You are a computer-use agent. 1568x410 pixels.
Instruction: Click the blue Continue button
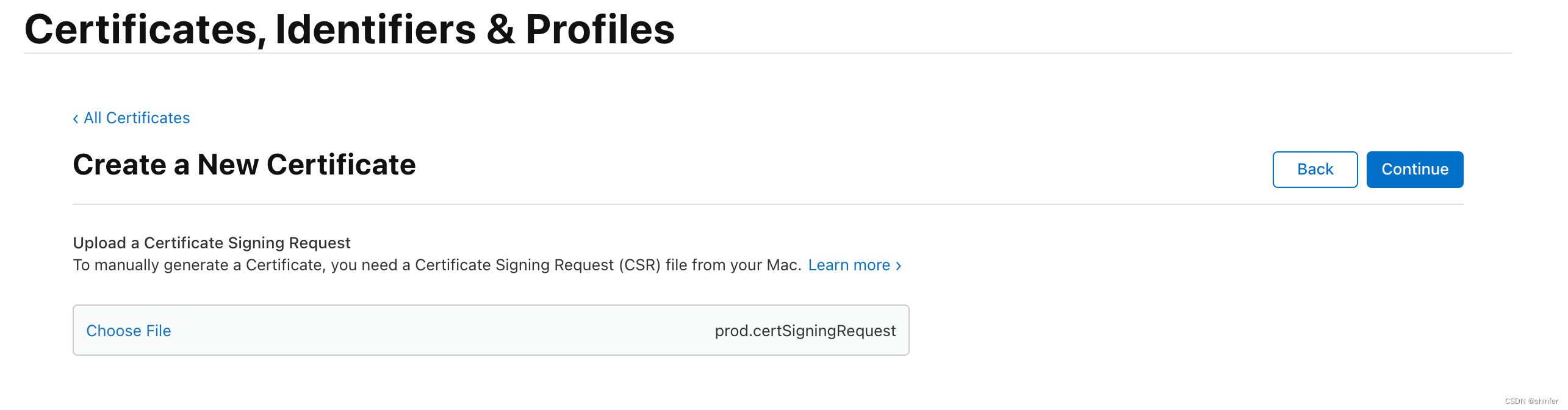(1415, 169)
